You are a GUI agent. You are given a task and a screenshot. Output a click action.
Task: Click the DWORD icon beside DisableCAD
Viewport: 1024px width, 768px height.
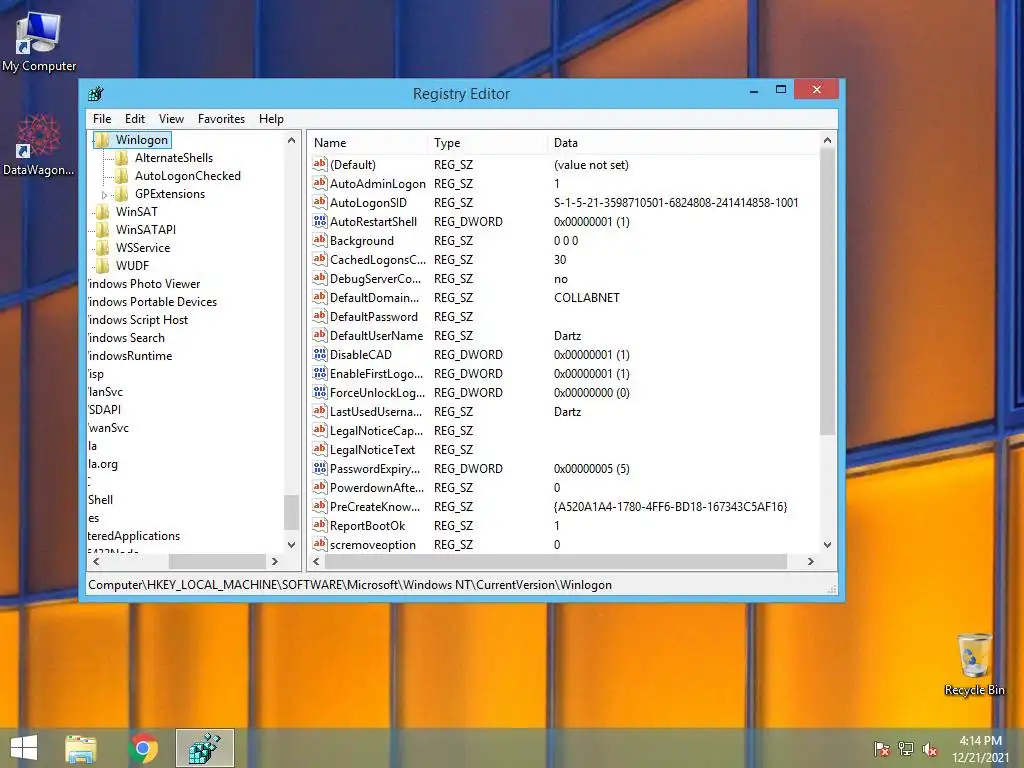click(319, 354)
